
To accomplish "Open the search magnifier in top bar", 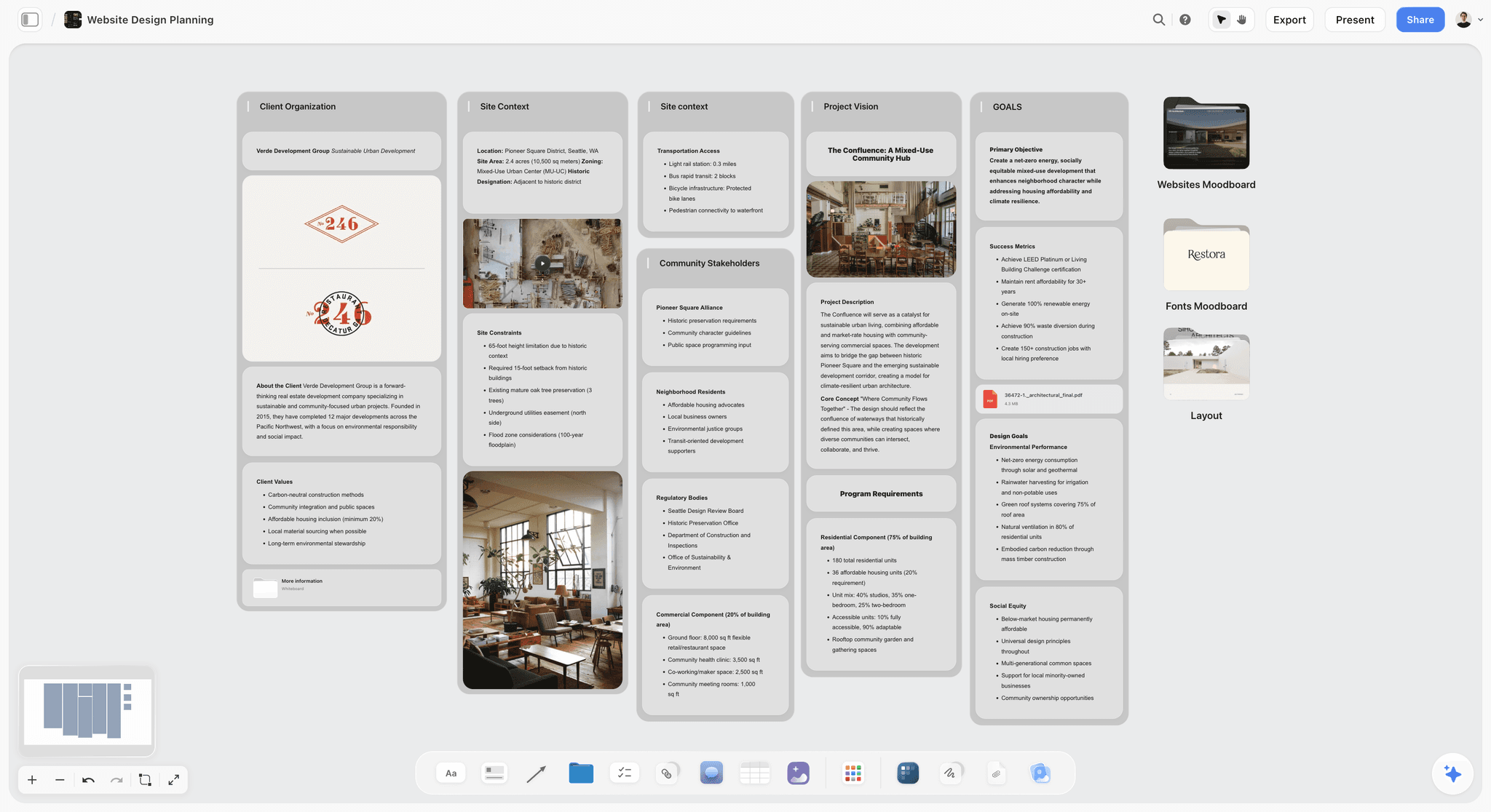I will point(1158,20).
